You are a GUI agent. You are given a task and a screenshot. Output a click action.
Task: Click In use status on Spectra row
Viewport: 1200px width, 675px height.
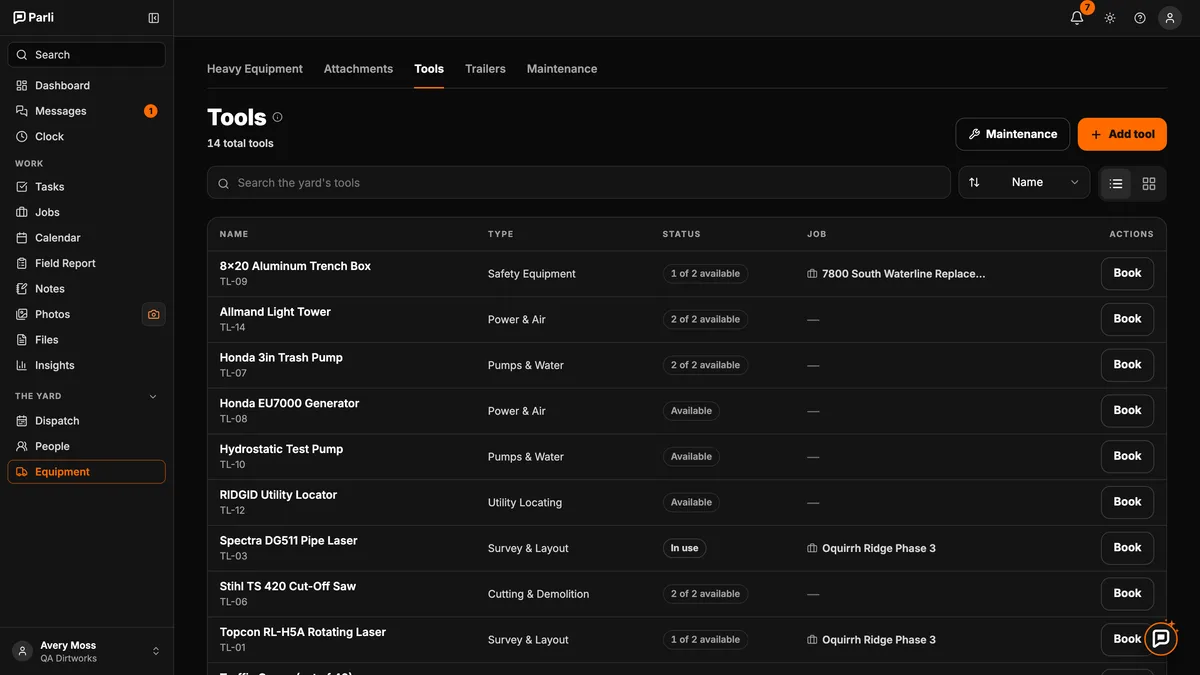[x=684, y=548]
